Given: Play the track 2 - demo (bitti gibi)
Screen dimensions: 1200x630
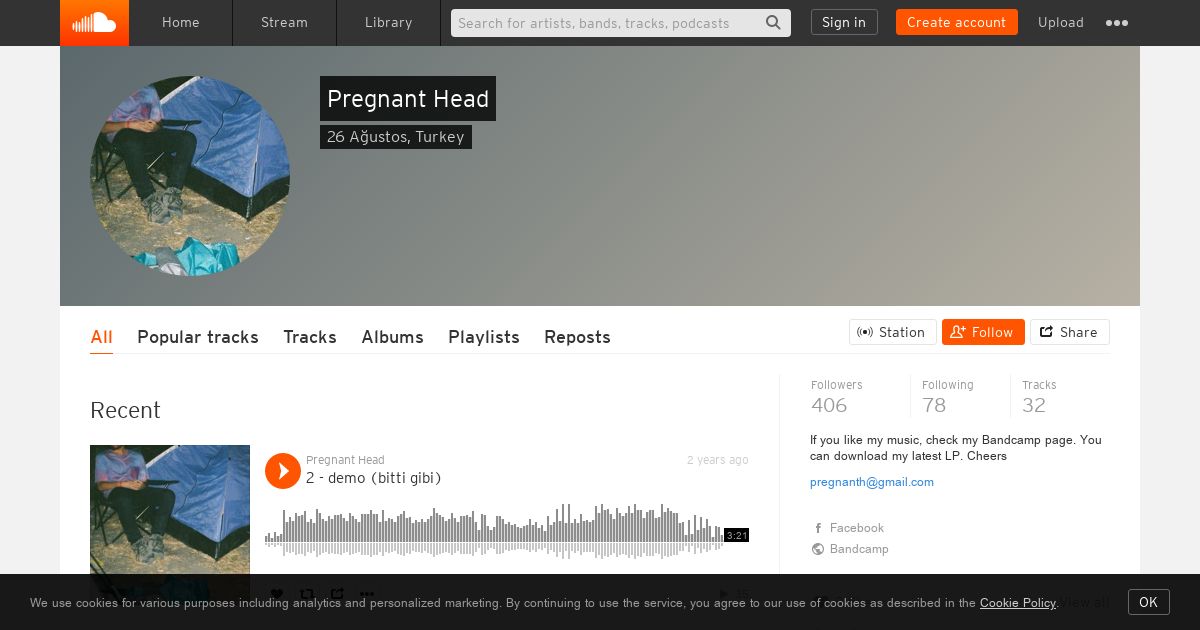Looking at the screenshot, I should click(283, 471).
